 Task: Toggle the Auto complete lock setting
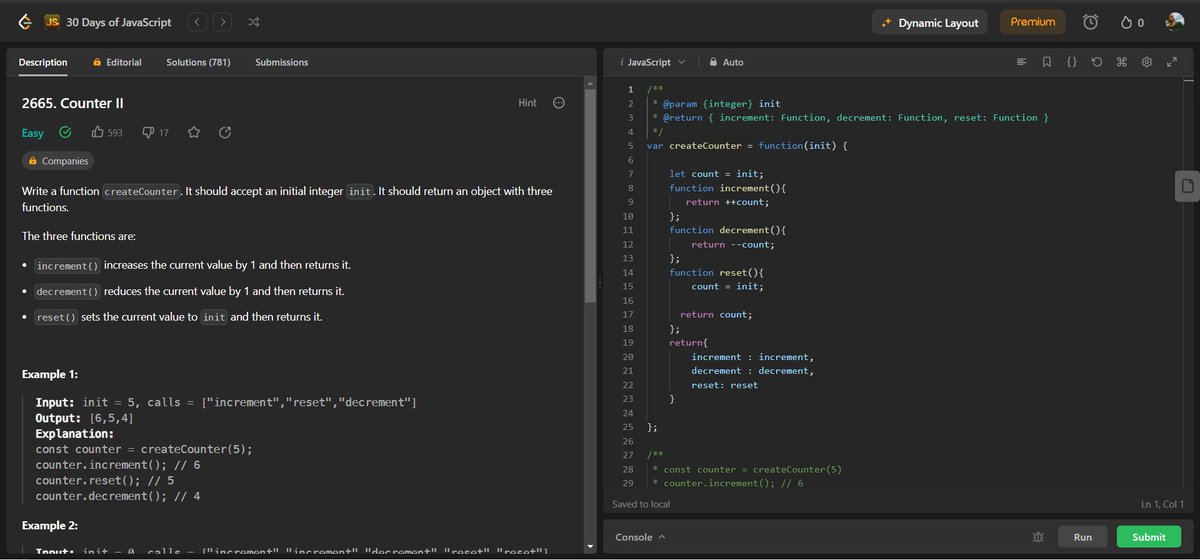(726, 62)
